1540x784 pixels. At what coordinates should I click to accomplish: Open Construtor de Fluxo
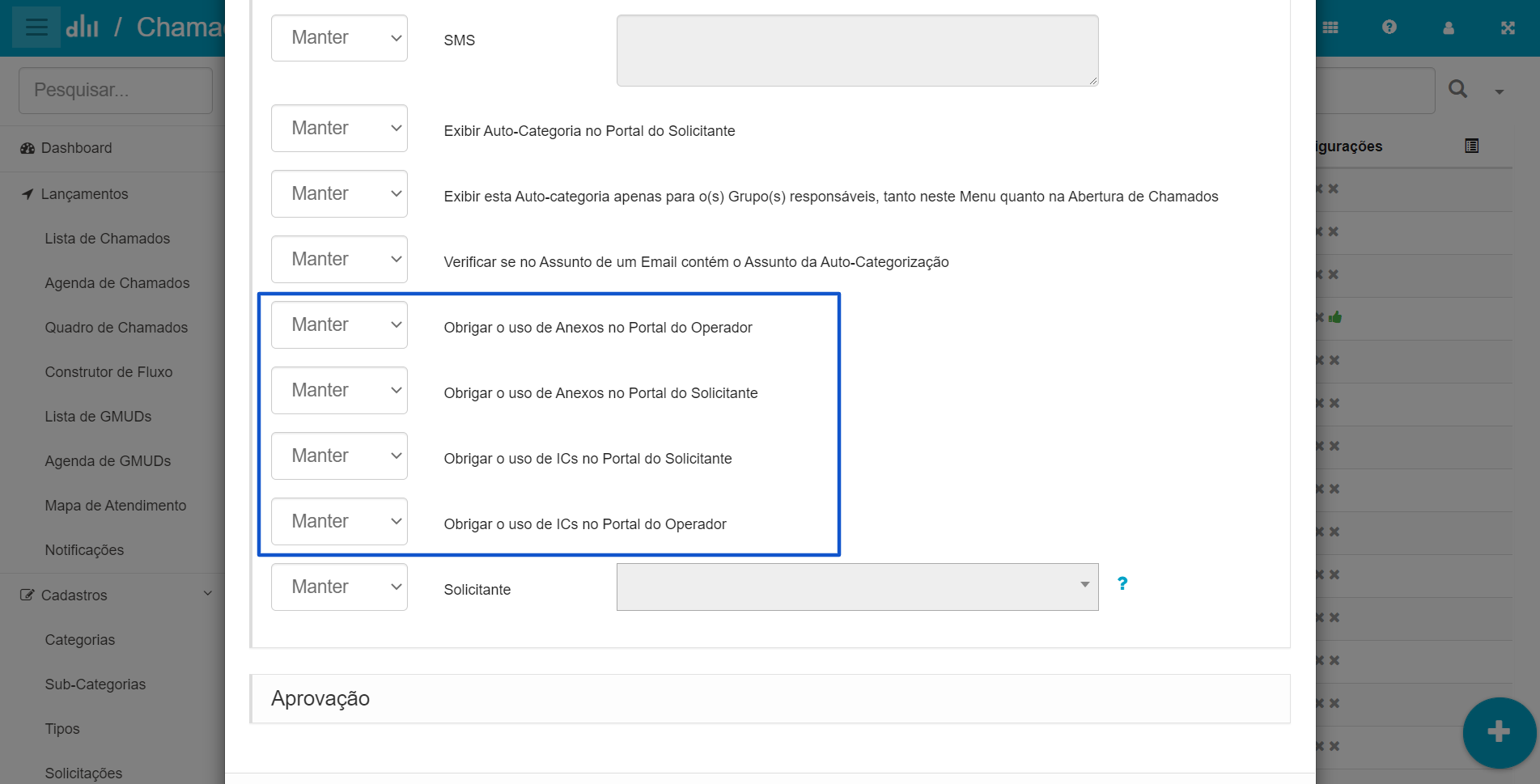(x=108, y=372)
